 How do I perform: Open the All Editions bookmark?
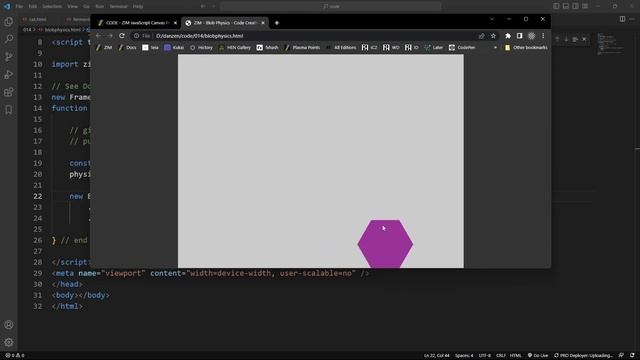click(x=341, y=48)
